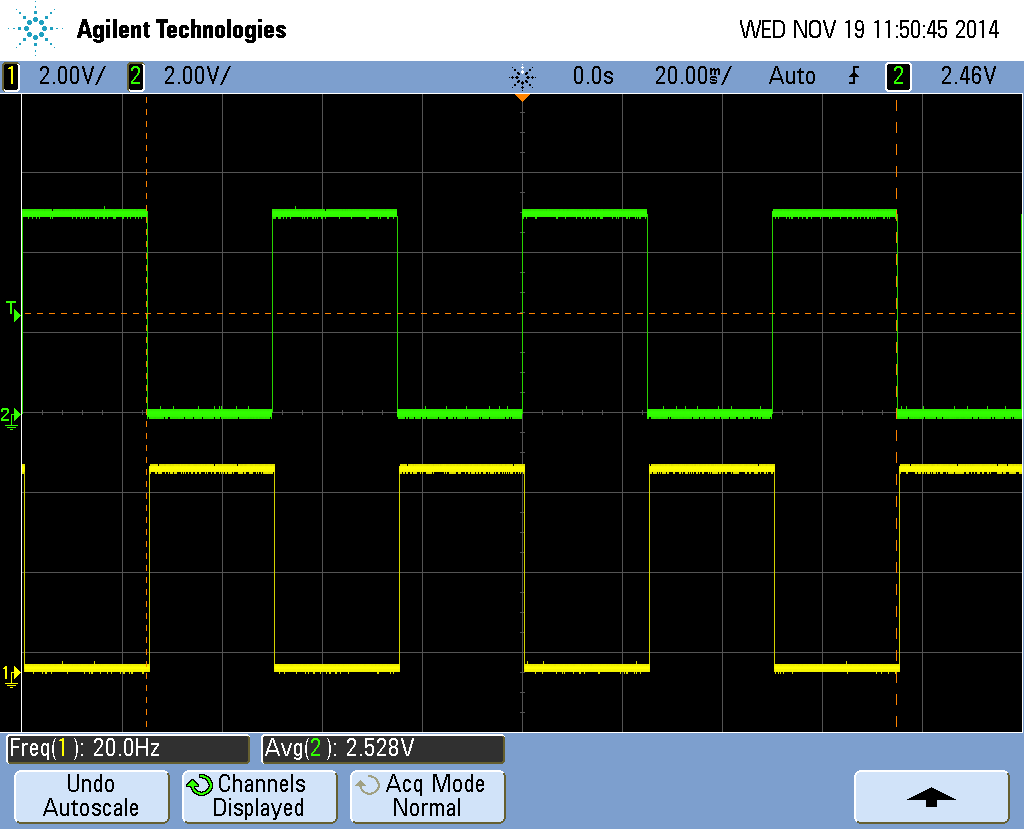The width and height of the screenshot is (1024, 829).
Task: Click the channel 2 ground reference marker
Action: [x=10, y=415]
